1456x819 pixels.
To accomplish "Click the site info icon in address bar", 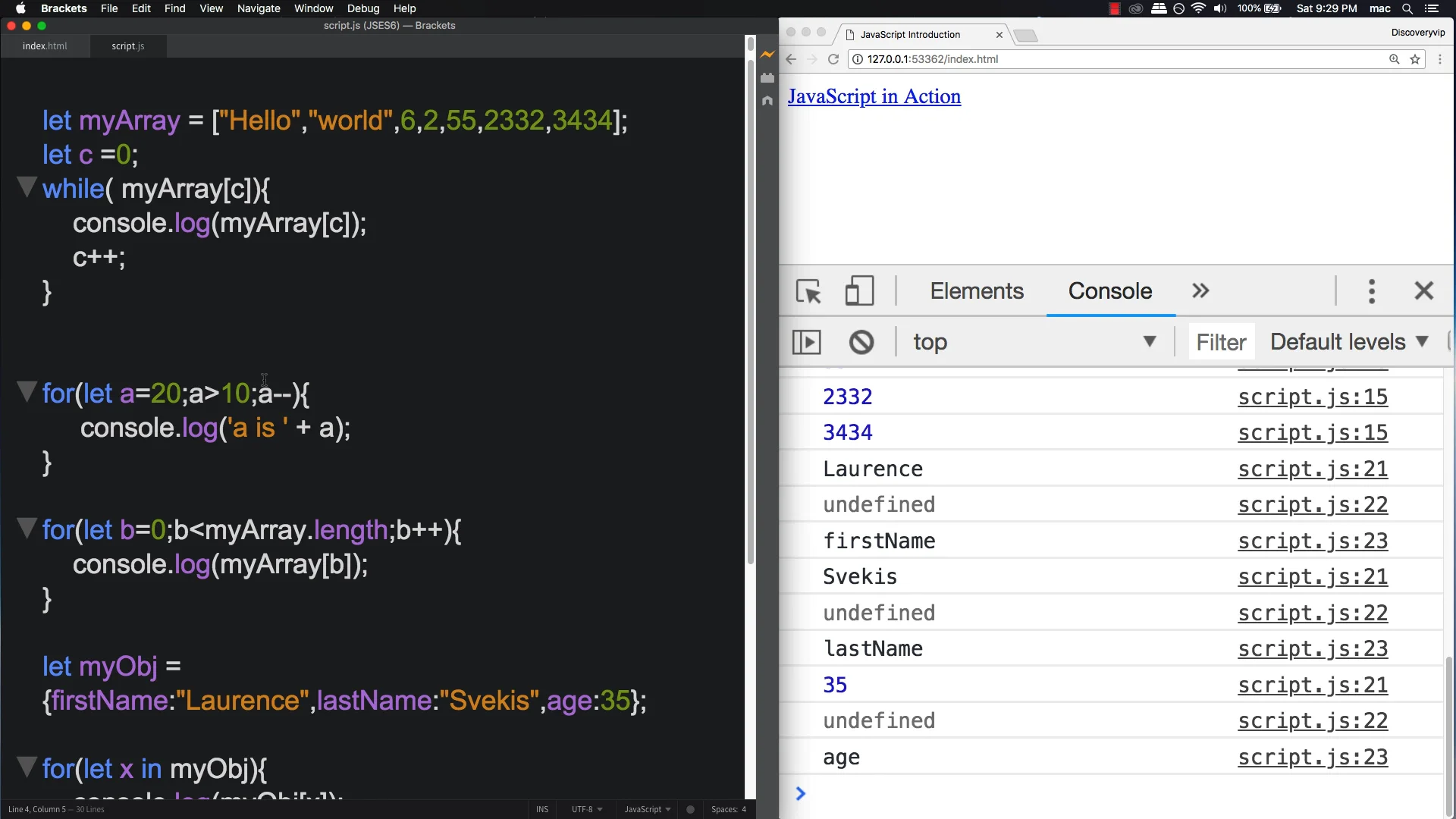I will click(857, 59).
